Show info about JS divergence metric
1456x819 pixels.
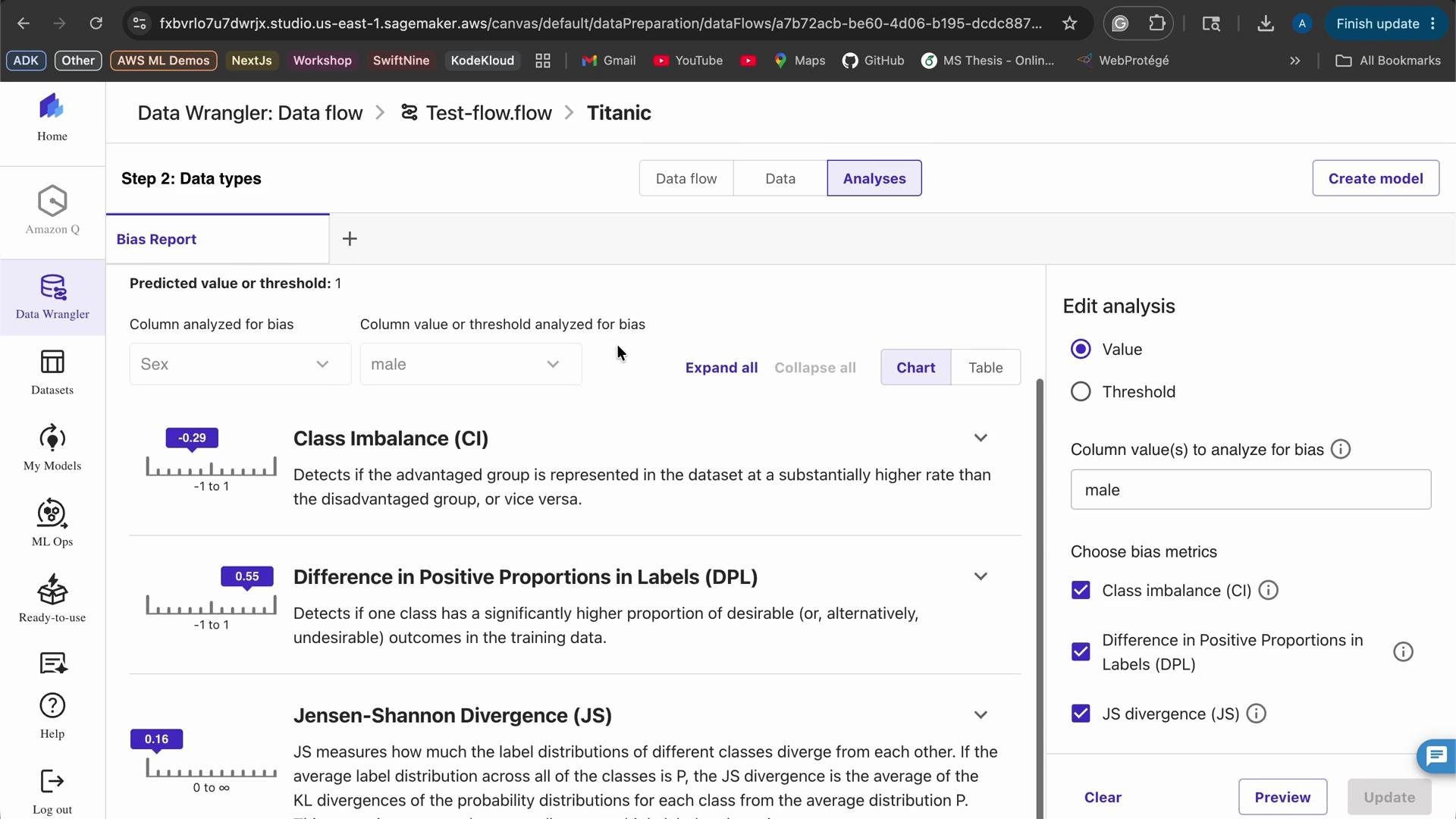click(x=1257, y=714)
